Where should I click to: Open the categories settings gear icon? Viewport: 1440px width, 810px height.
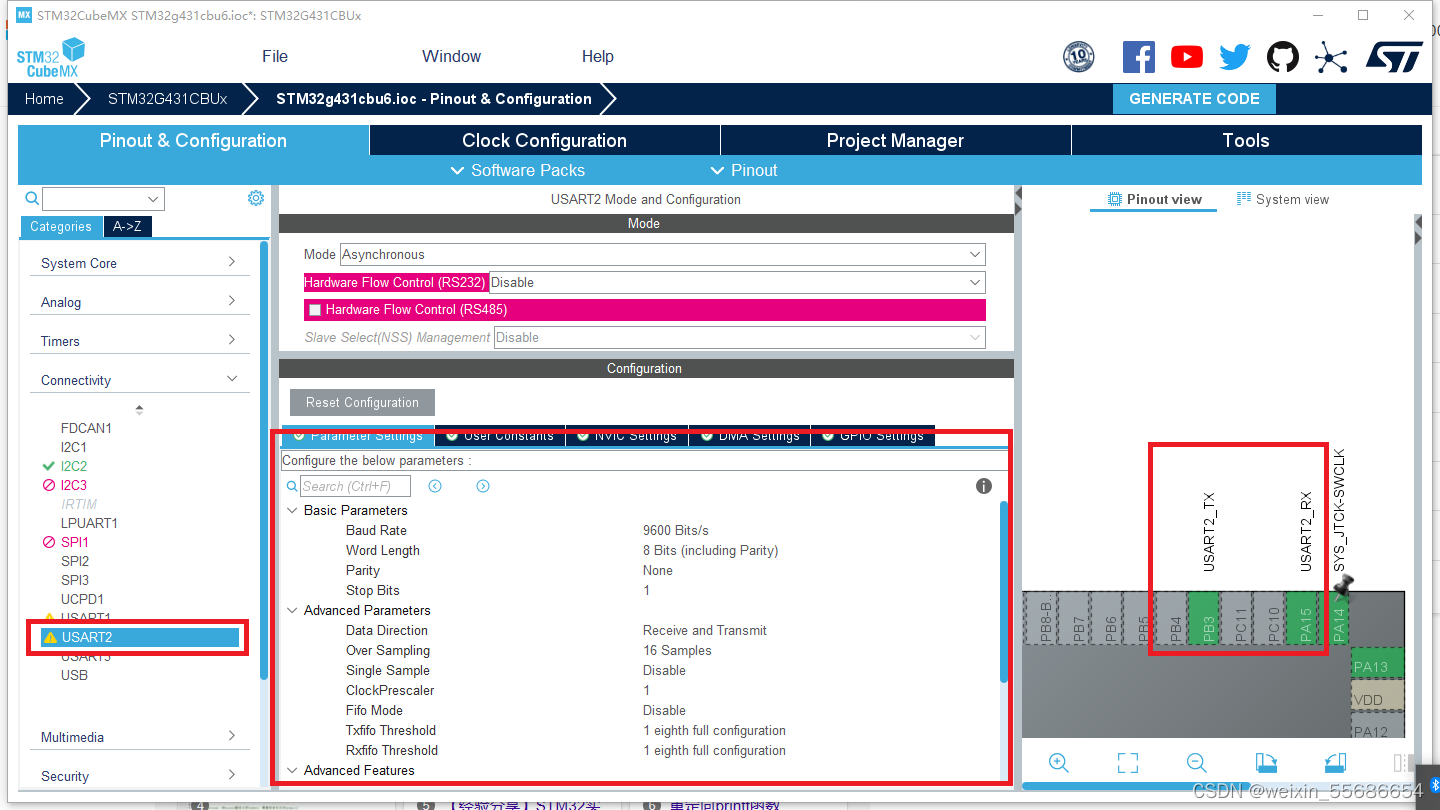point(256,198)
